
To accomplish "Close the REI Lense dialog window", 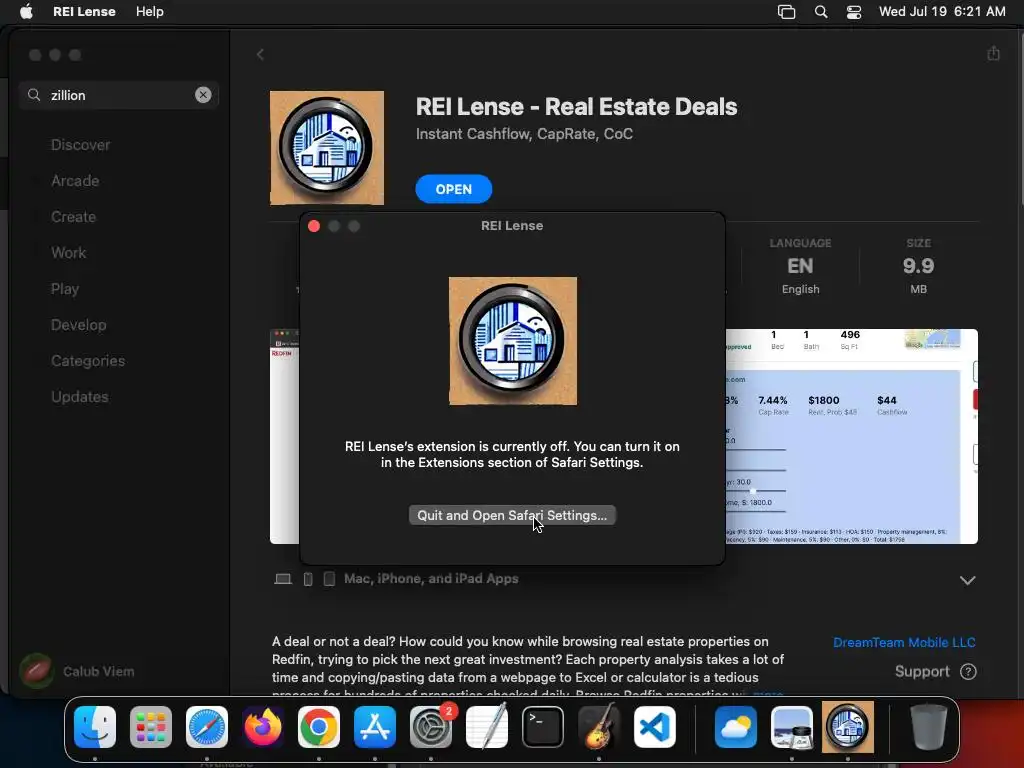I will coord(314,226).
